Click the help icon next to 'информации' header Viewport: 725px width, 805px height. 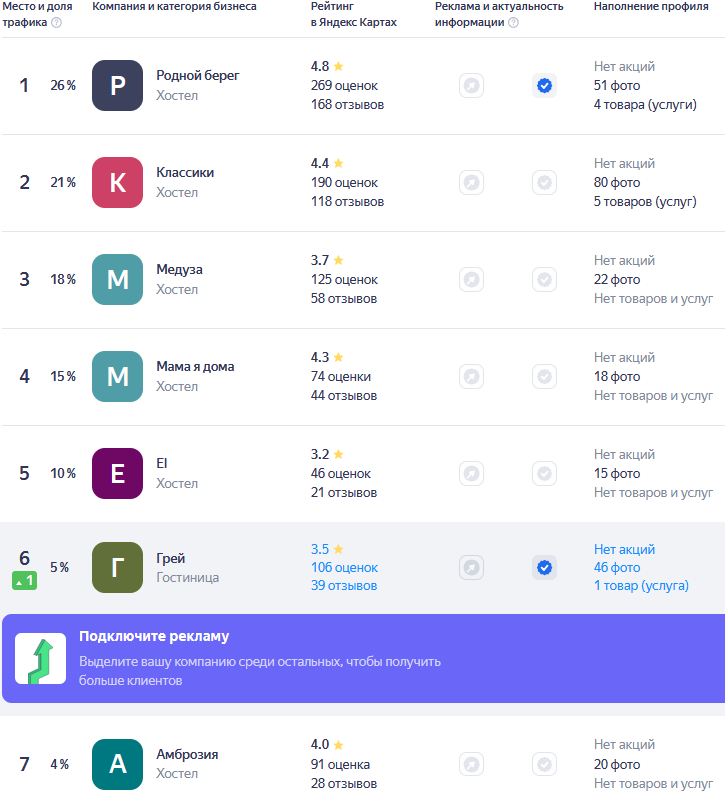(x=513, y=23)
